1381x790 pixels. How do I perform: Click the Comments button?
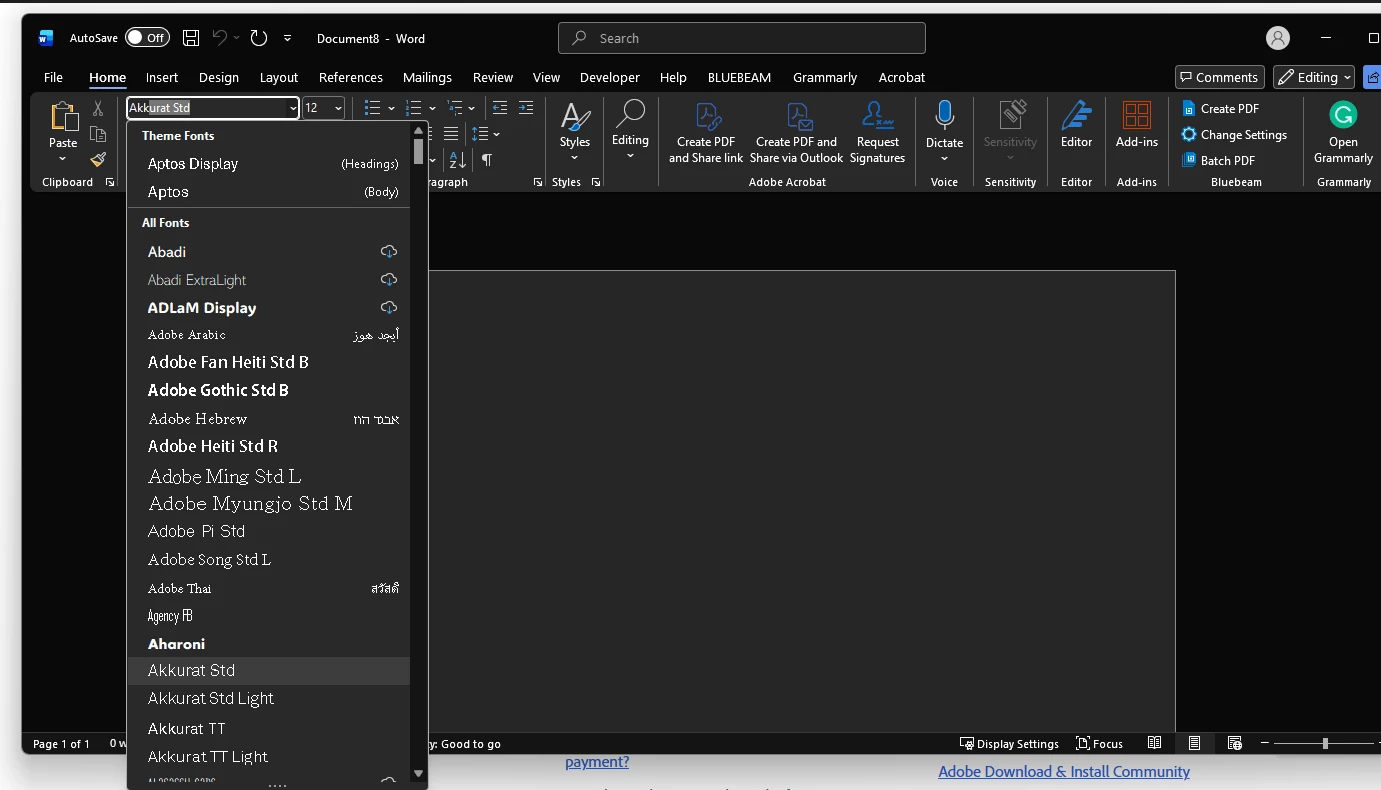[1220, 77]
